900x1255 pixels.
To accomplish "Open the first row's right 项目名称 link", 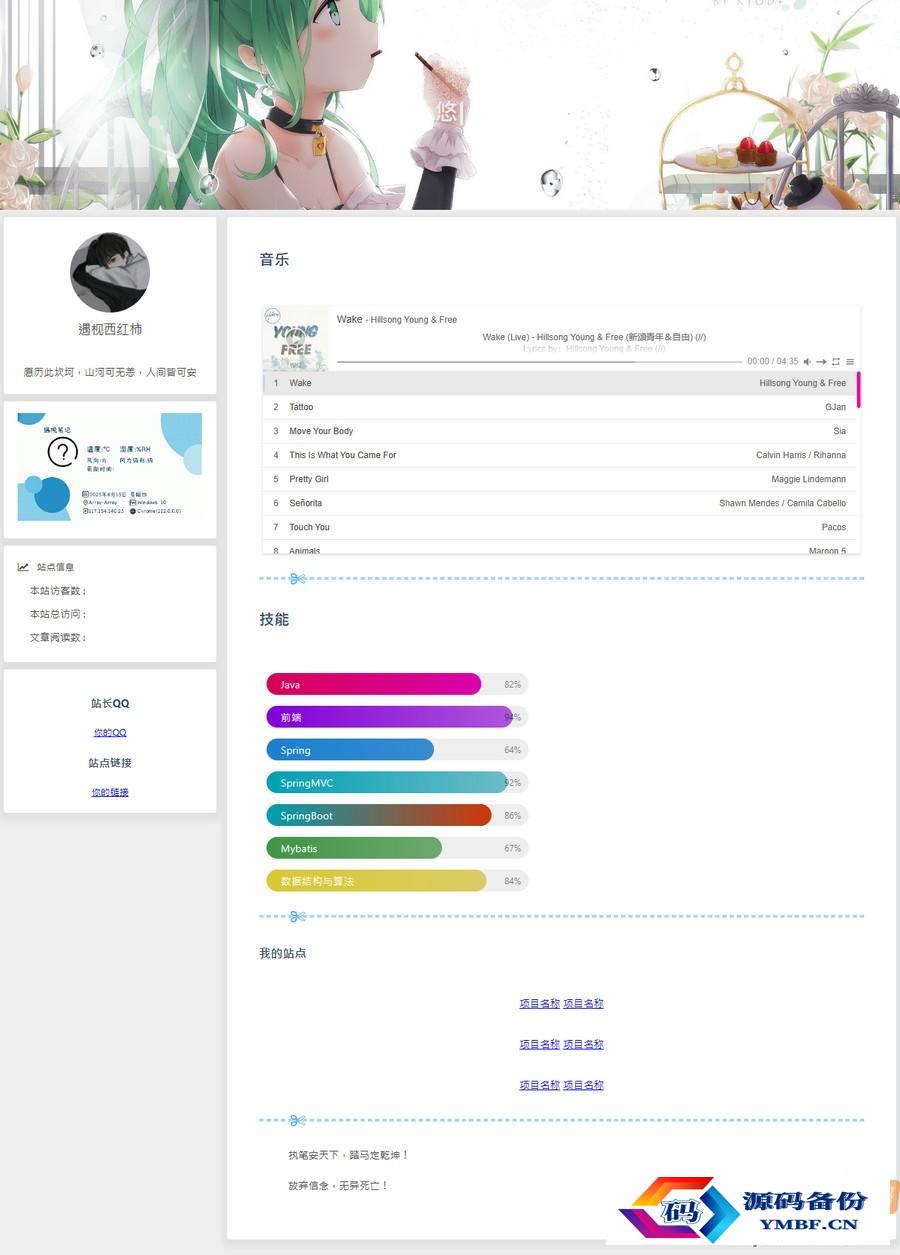I will [x=584, y=1003].
